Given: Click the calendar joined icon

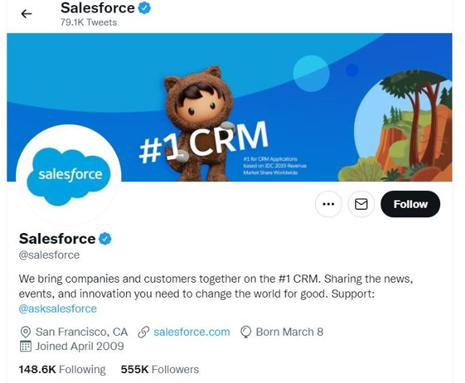Looking at the screenshot, I should pos(26,346).
